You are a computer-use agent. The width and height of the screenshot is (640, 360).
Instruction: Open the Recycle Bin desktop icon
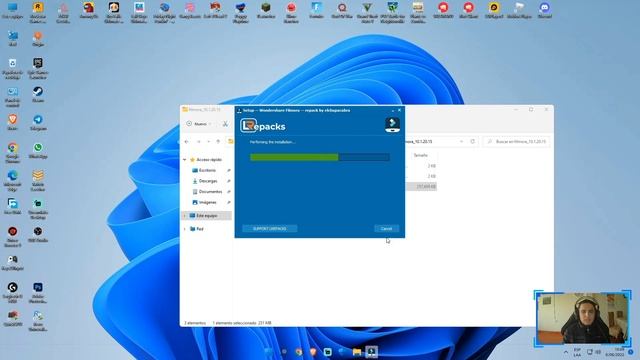pos(13,68)
